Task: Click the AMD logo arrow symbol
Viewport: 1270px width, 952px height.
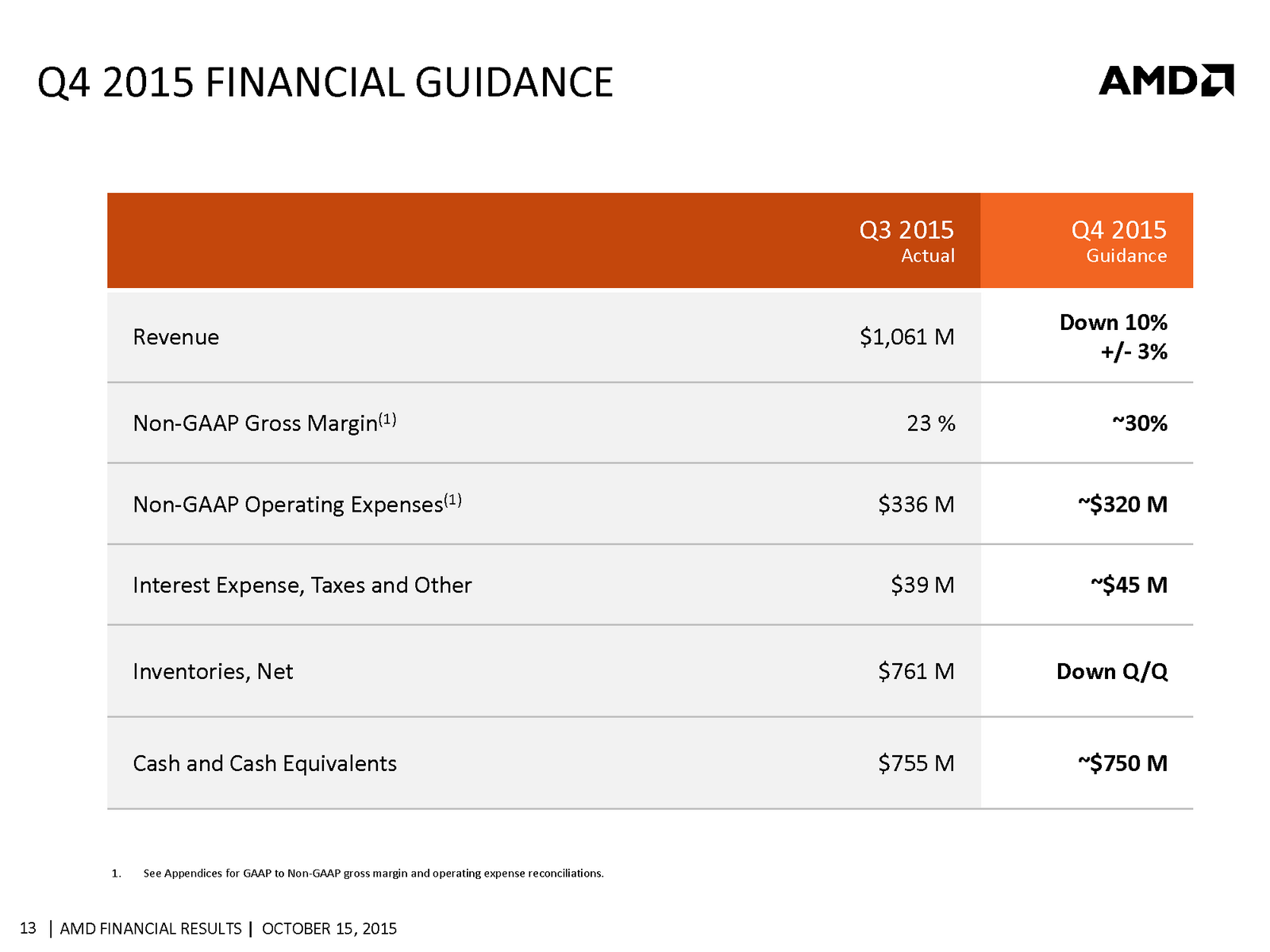Action: click(x=1218, y=81)
